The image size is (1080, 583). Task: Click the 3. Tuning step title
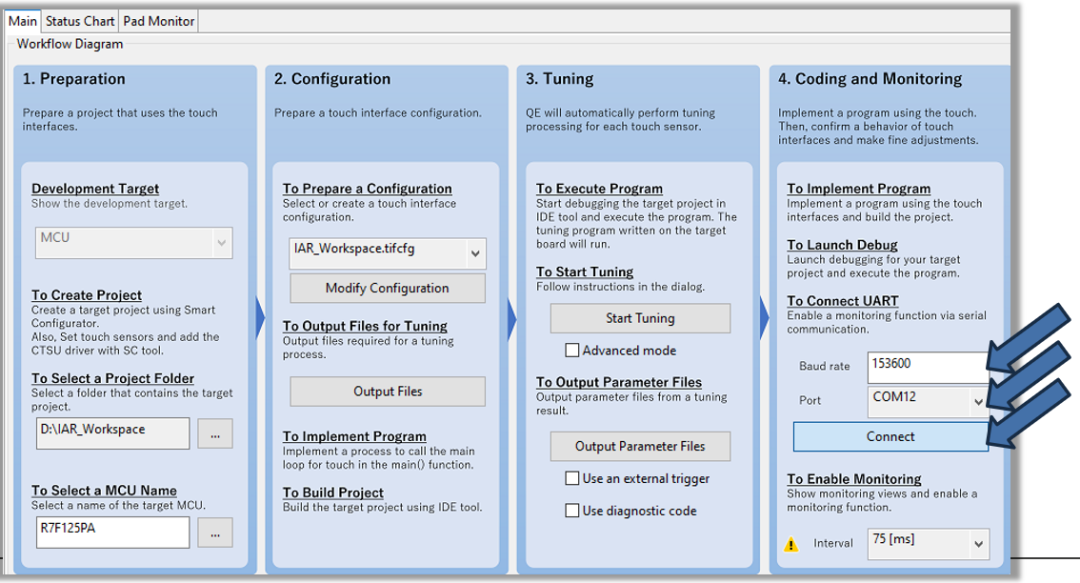click(559, 79)
